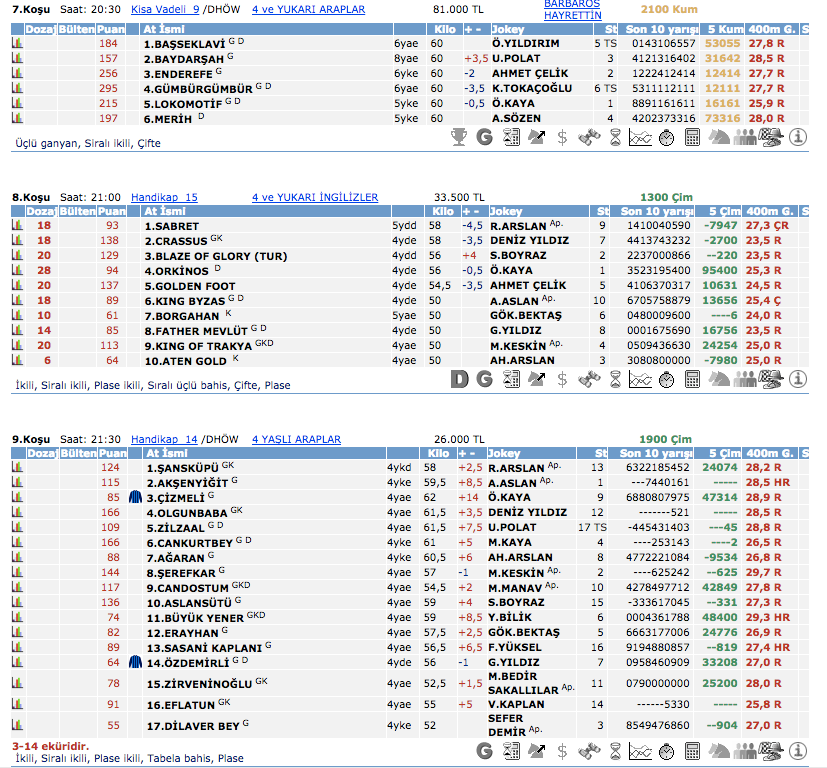Click the blue jockey silk beside ÇİZMELİ

pyautogui.click(x=136, y=497)
